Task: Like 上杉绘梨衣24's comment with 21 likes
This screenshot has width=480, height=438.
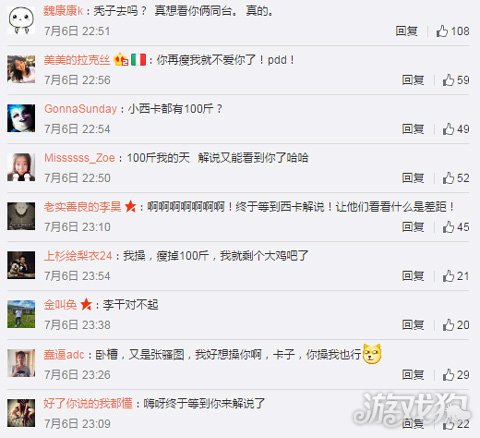Action: 456,276
